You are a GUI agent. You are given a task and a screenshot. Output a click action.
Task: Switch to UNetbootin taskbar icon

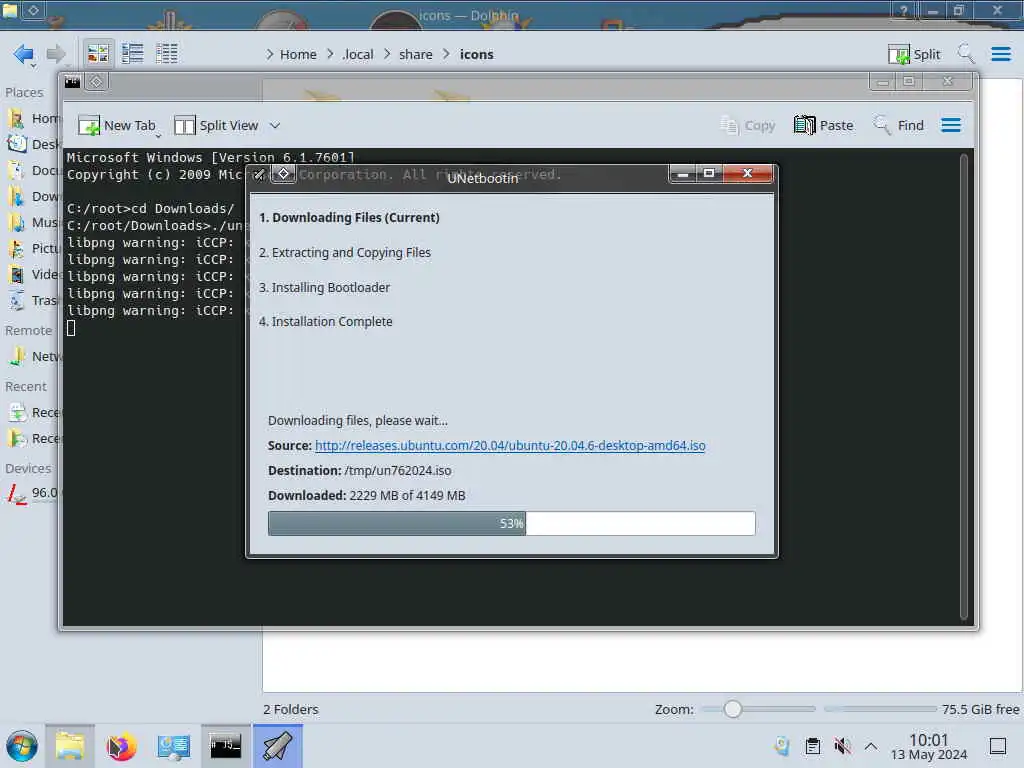[x=278, y=746]
